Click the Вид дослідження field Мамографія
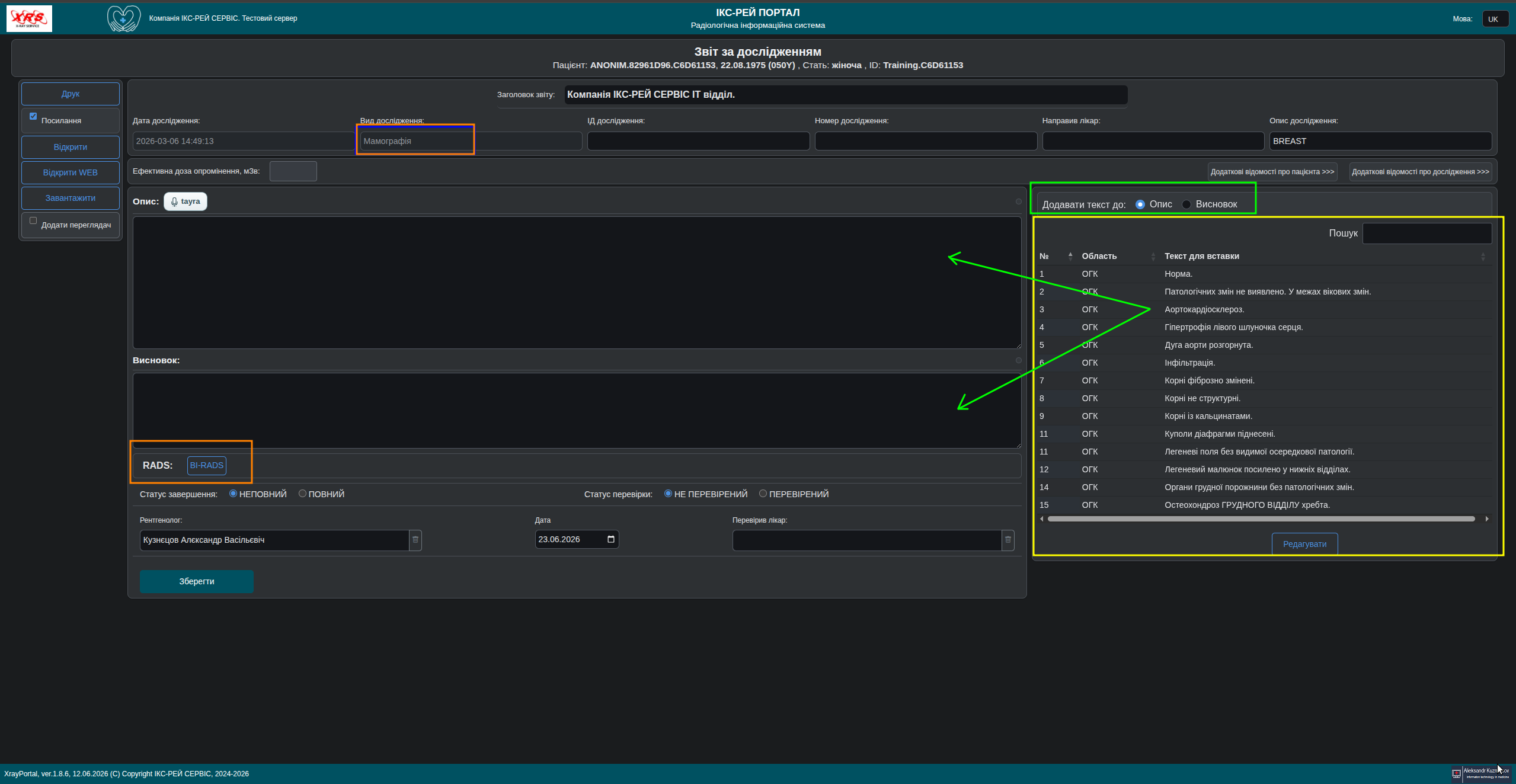 pyautogui.click(x=471, y=141)
